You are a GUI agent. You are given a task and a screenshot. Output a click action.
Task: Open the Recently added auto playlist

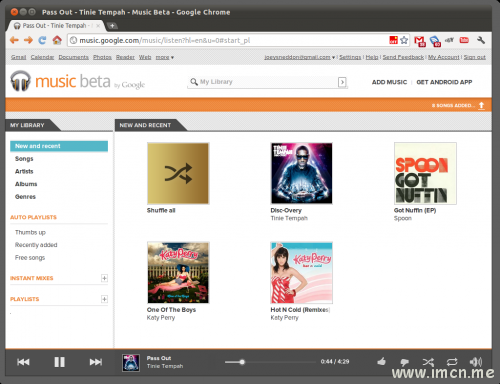[36, 245]
